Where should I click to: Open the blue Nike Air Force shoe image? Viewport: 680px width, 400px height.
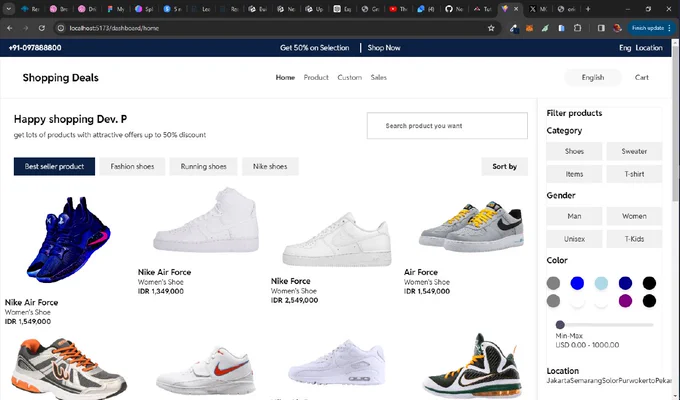pyautogui.click(x=69, y=239)
